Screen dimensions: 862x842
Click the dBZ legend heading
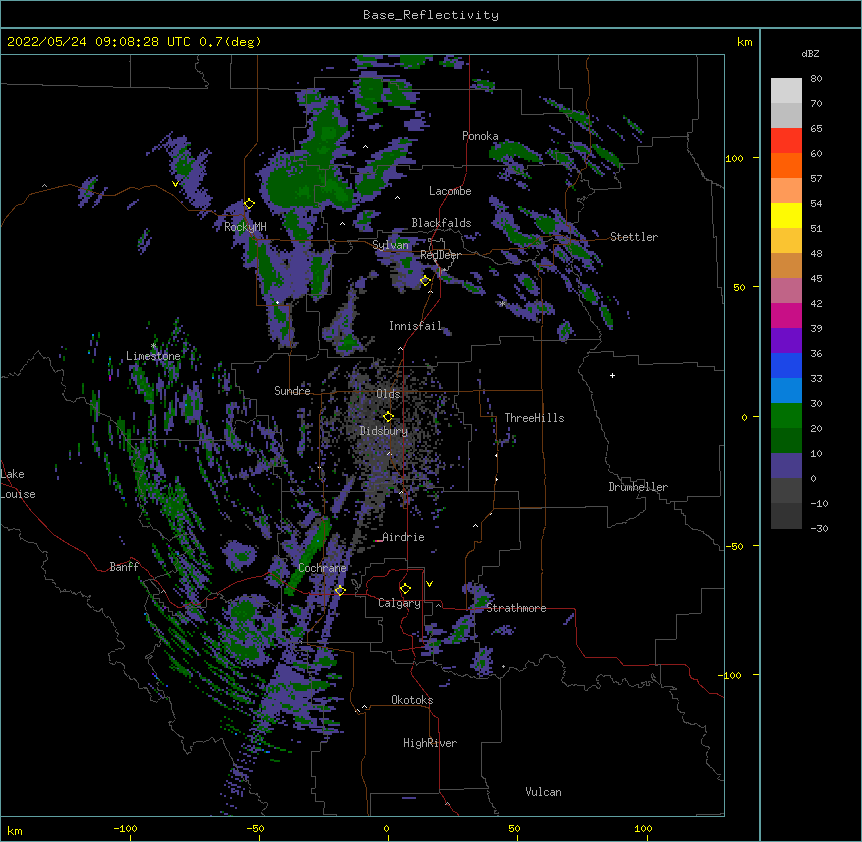[x=810, y=54]
